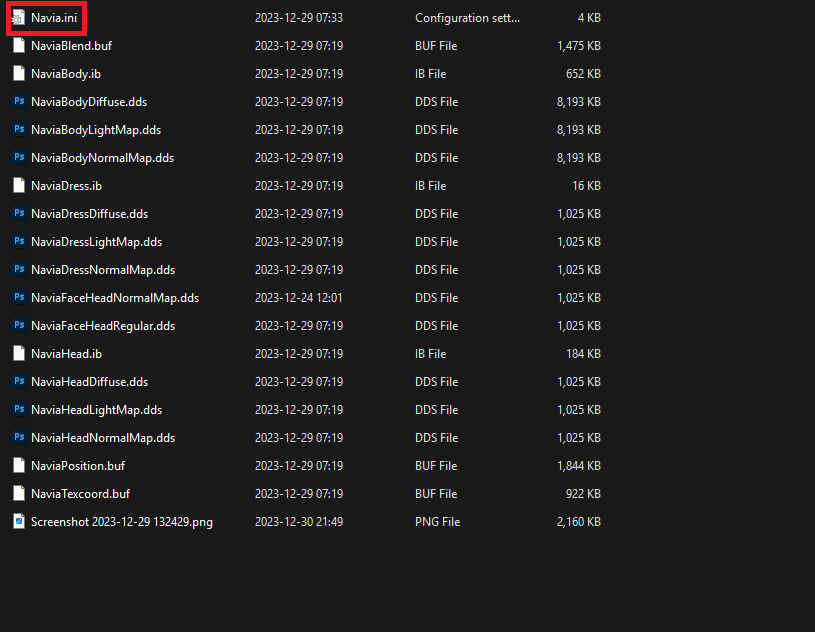Click the file name NaviaFaceHeadNormalMap.dds
The height and width of the screenshot is (632, 815).
115,298
